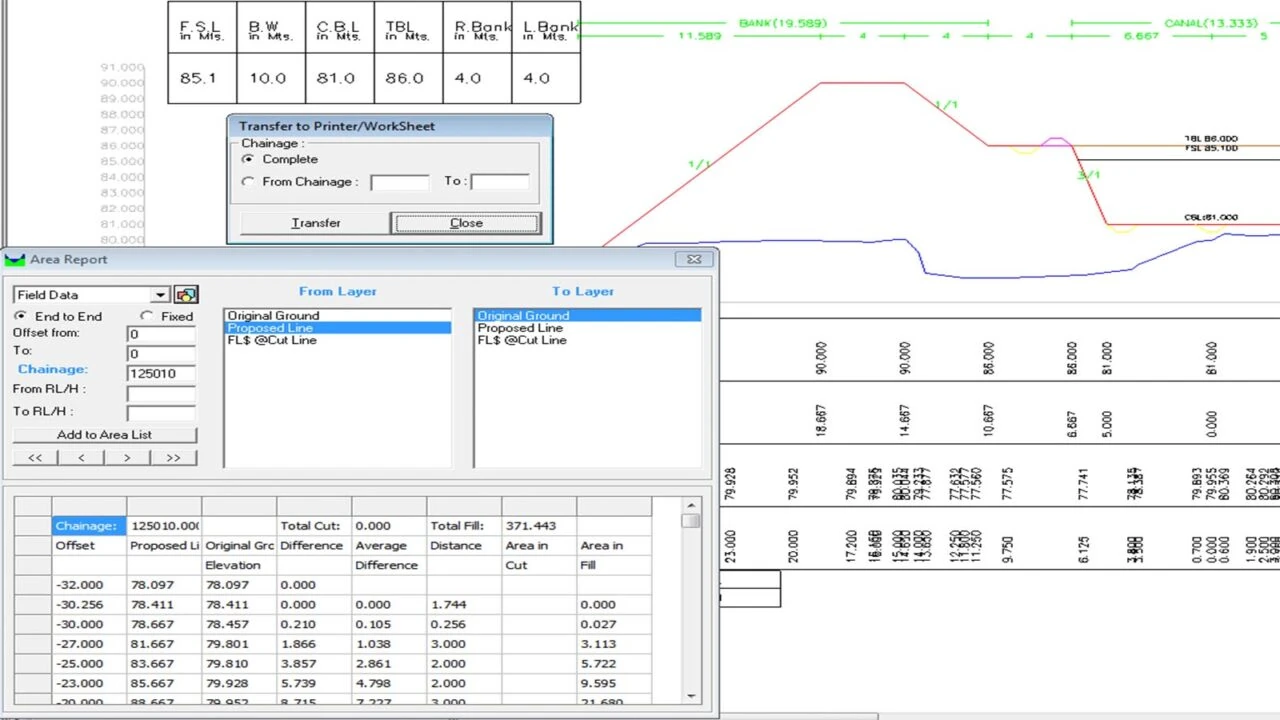Click the To RL/H input field
The height and width of the screenshot is (720, 1280).
[161, 412]
